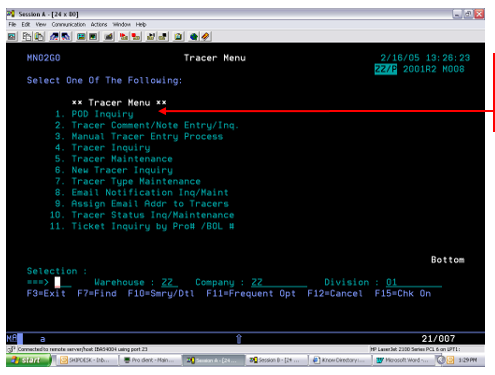
Task: Click the HP LaserJet printer status text
Action: point(415,349)
